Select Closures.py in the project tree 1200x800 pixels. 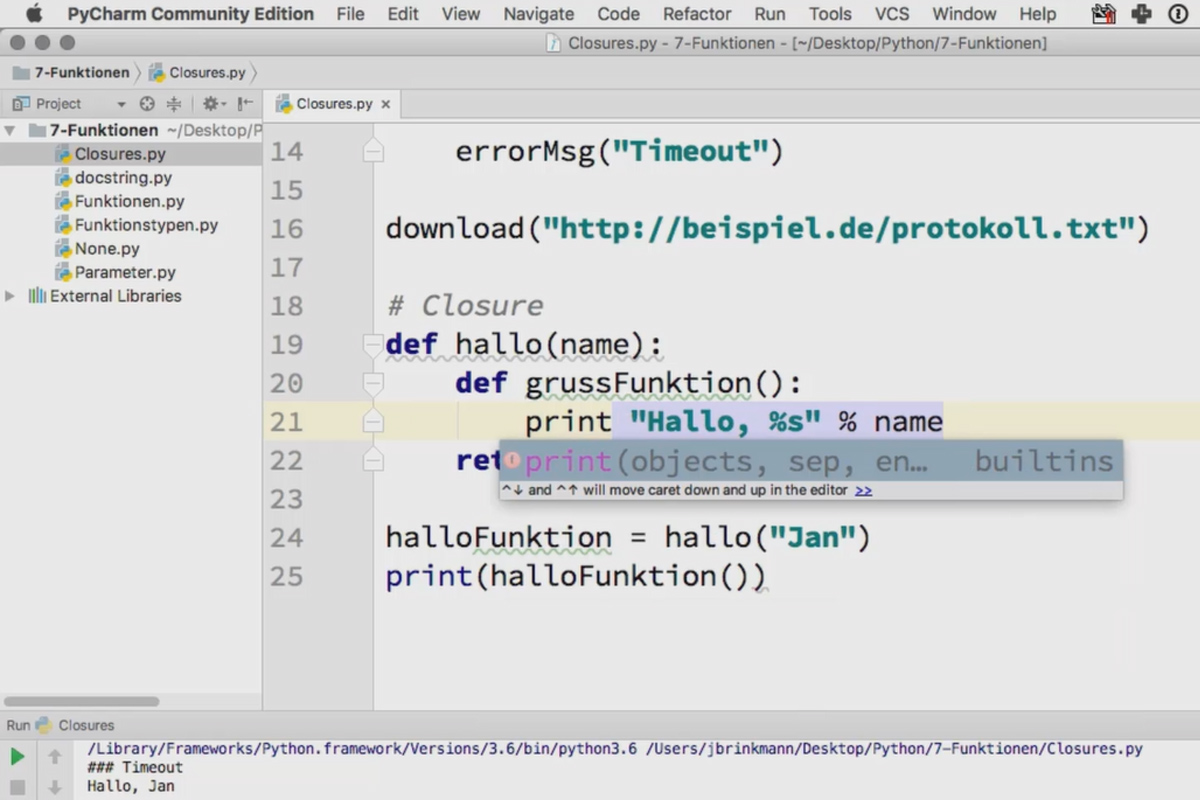pyautogui.click(x=120, y=154)
